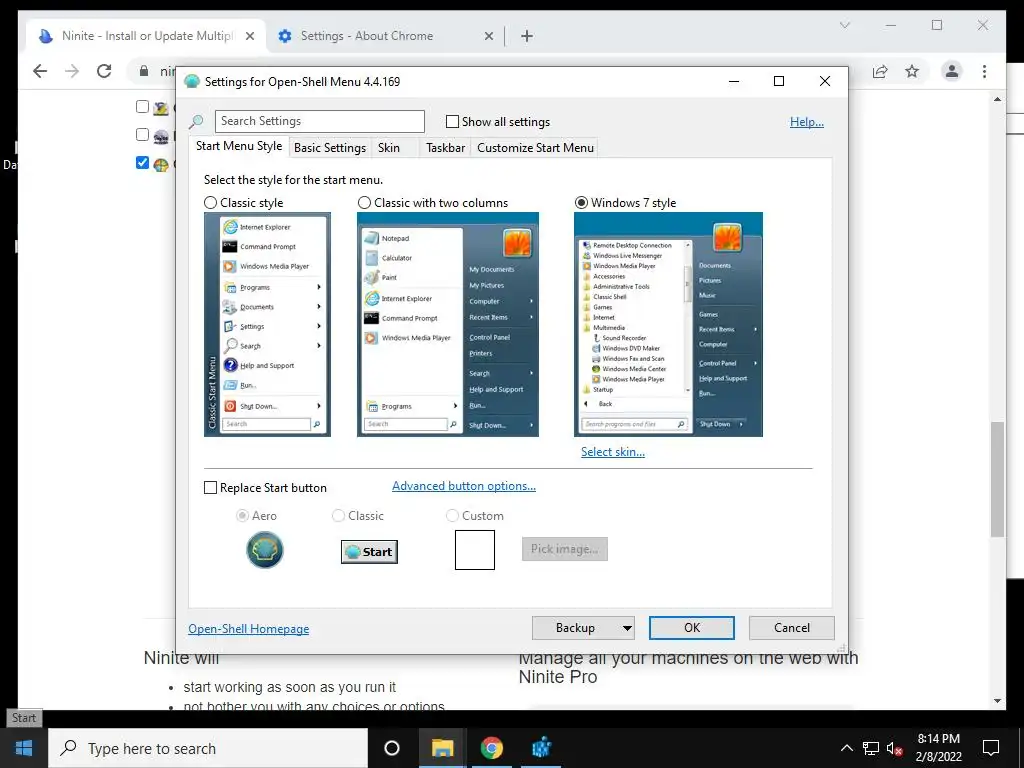Click the Classic with two columns preview image

(x=448, y=325)
